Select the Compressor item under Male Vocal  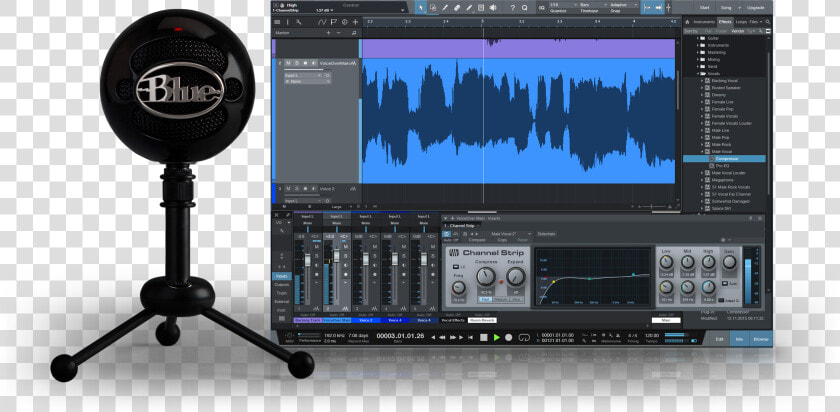[x=724, y=159]
